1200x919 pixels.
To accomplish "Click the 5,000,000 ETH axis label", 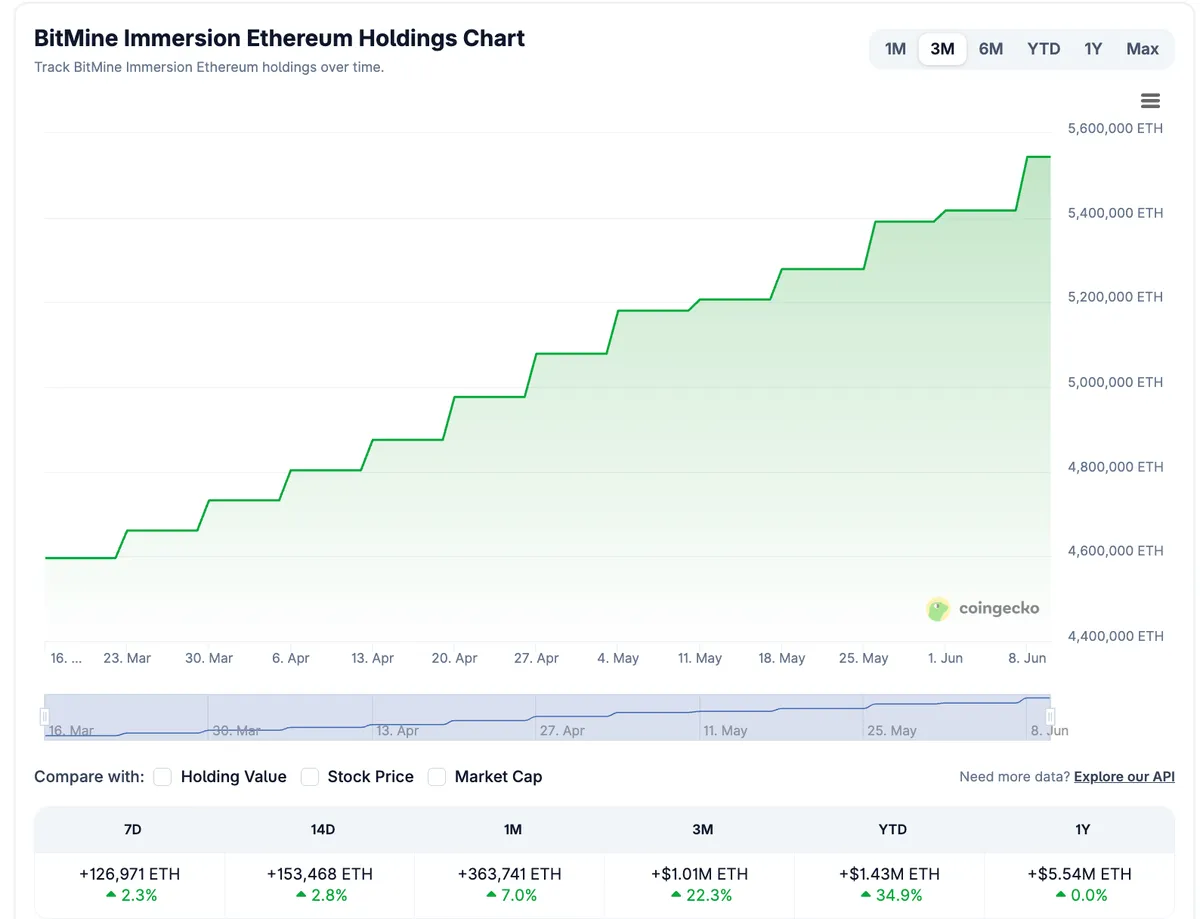I will 1116,382.
